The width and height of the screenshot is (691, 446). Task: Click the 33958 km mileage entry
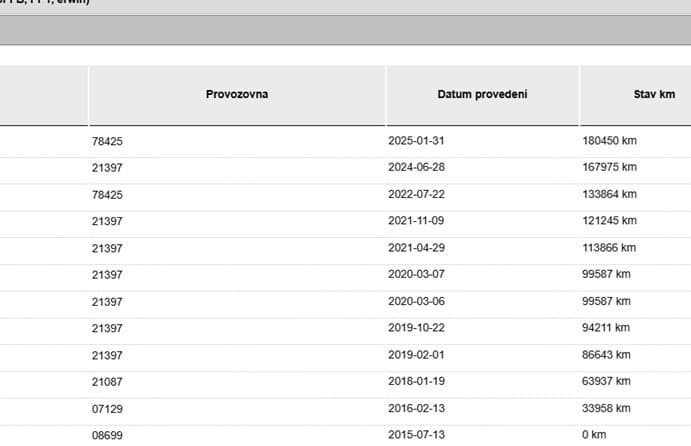606,409
